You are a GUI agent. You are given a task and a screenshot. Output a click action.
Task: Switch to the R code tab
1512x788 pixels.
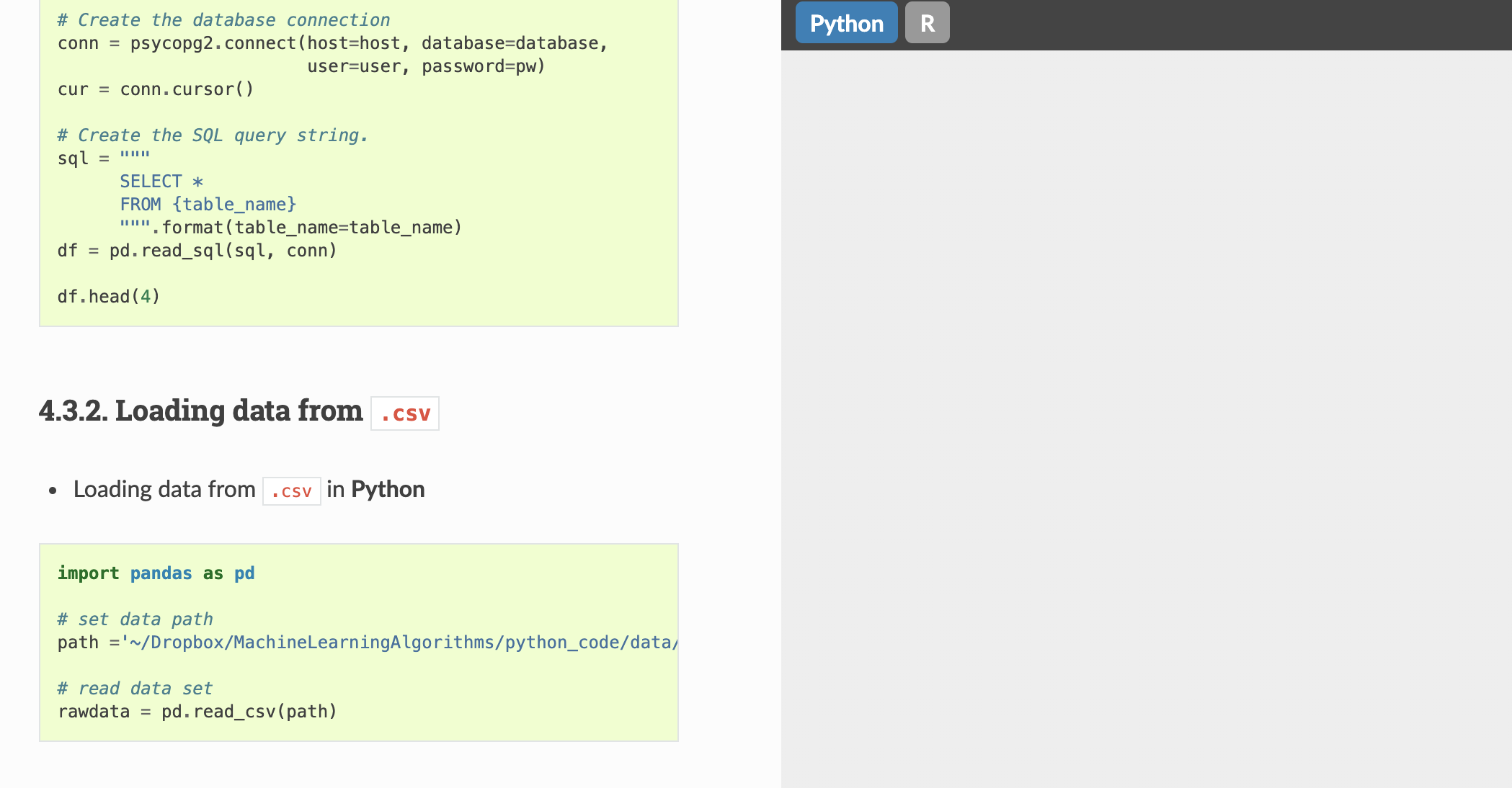(928, 23)
